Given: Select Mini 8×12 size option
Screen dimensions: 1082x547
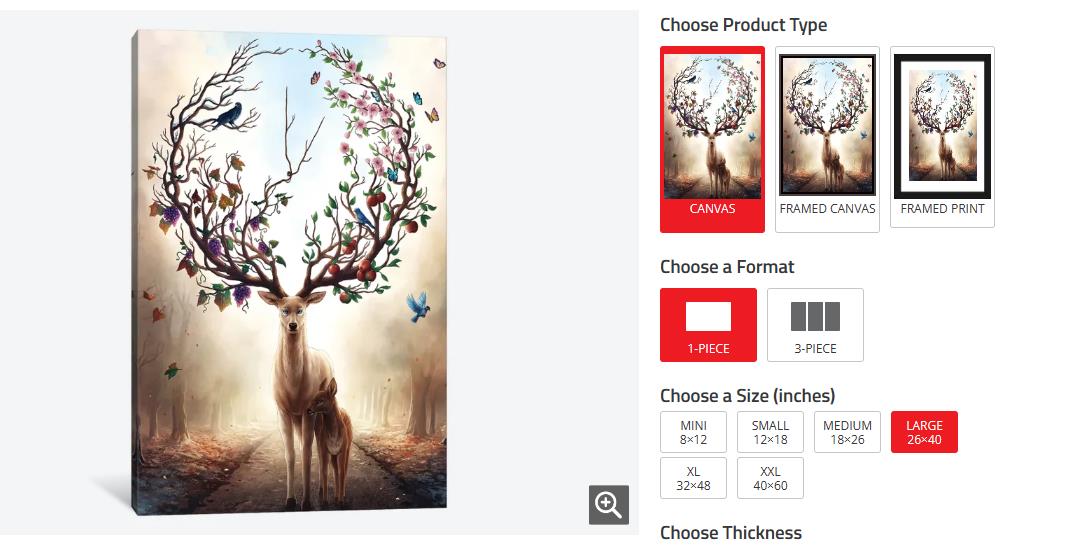Looking at the screenshot, I should click(694, 432).
